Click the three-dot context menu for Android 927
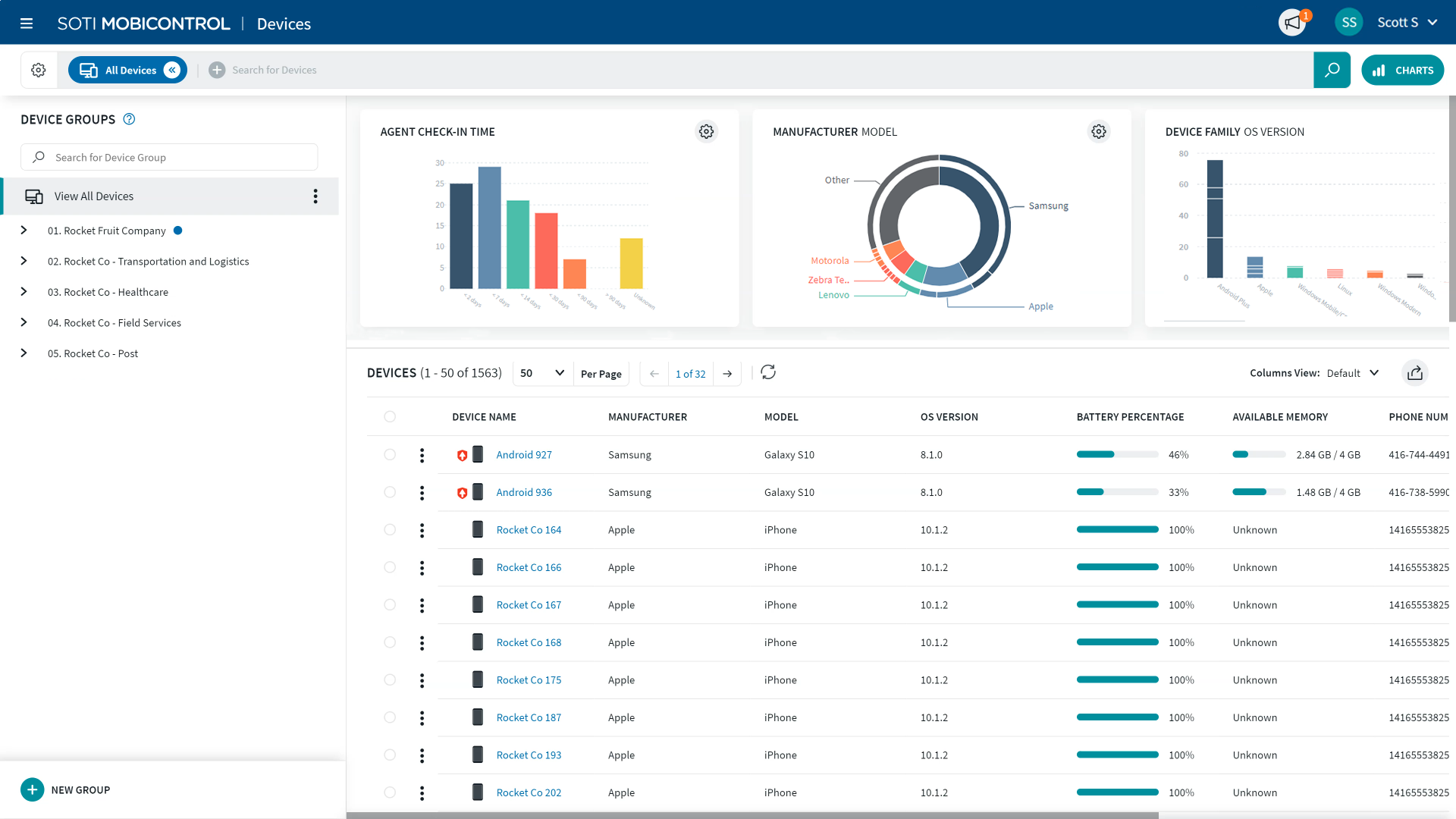This screenshot has height=819, width=1456. click(x=421, y=454)
